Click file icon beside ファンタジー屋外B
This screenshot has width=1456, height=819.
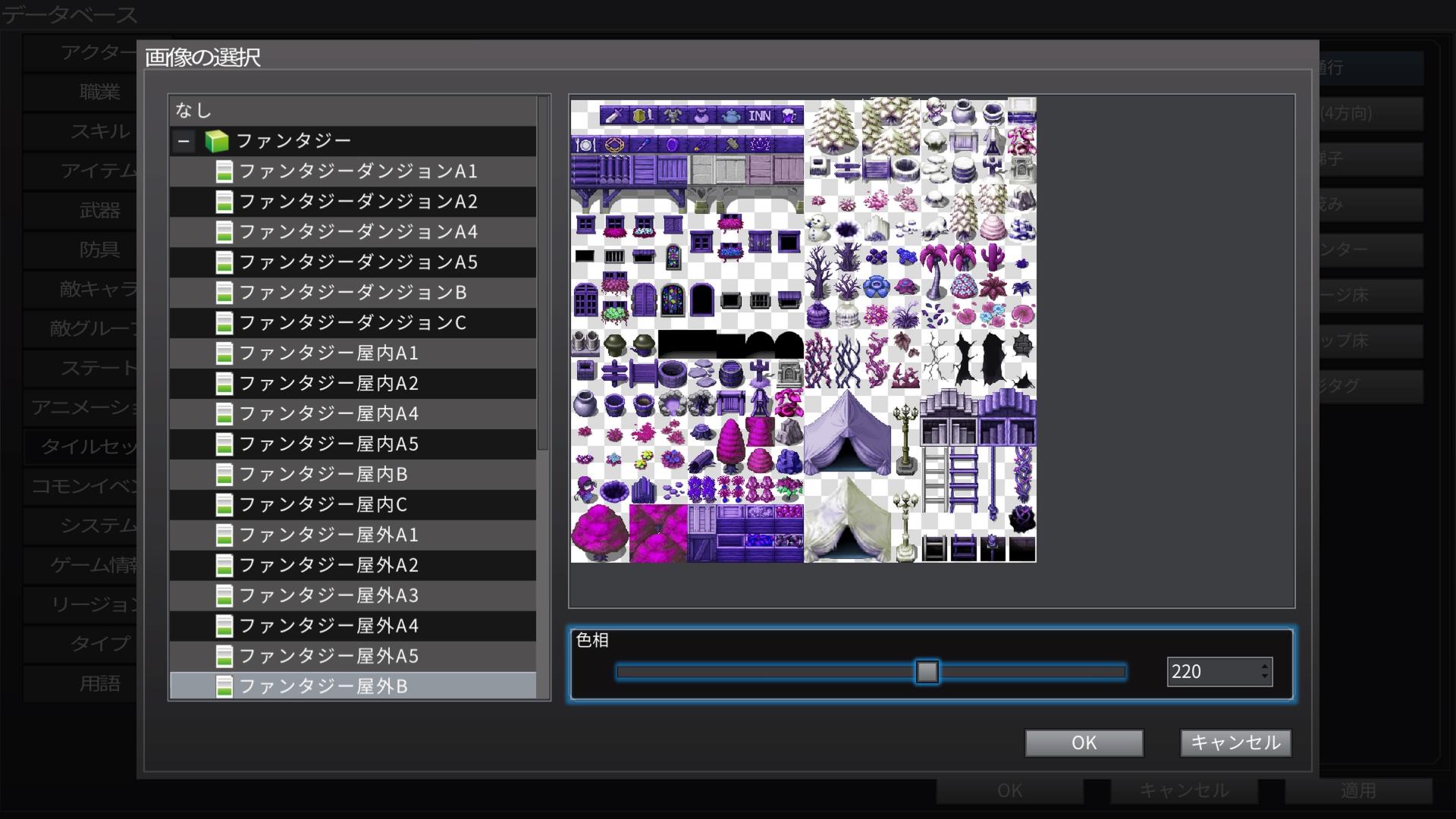(224, 687)
